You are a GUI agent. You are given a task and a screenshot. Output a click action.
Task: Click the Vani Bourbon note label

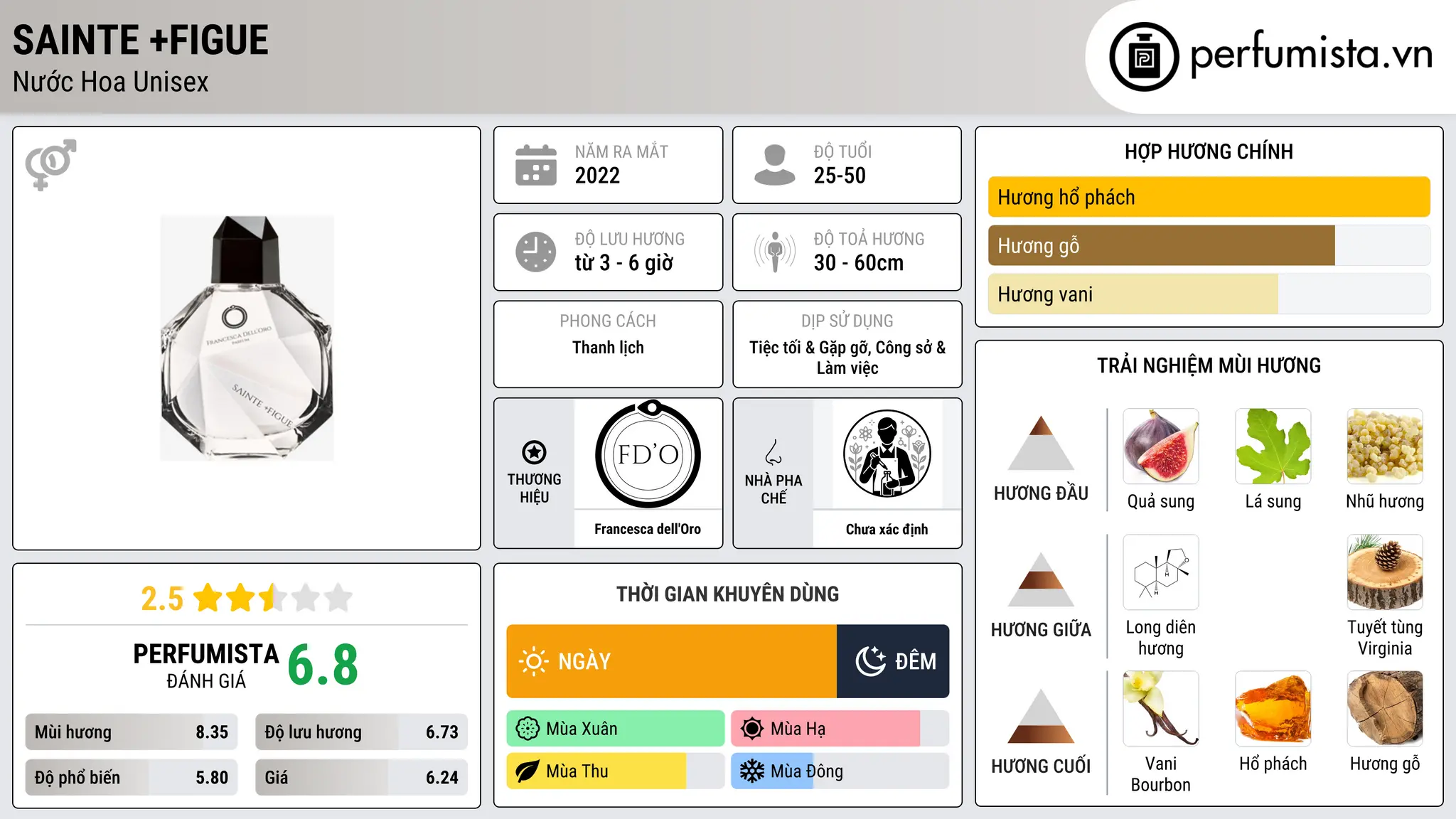1161,774
